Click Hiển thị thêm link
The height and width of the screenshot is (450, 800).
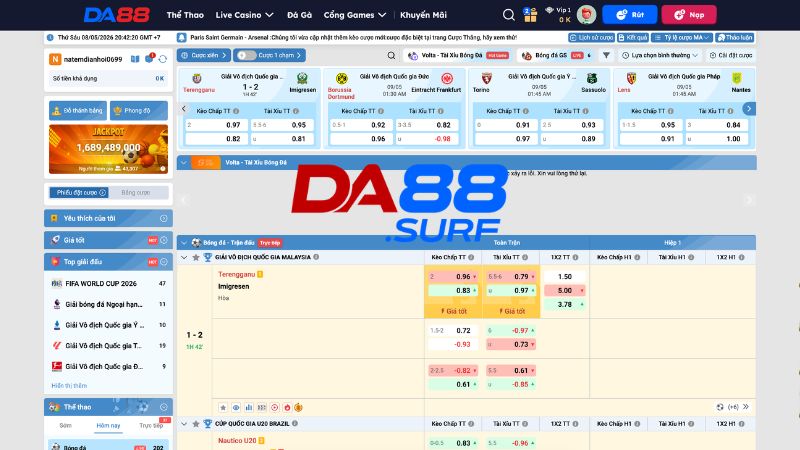(x=69, y=386)
